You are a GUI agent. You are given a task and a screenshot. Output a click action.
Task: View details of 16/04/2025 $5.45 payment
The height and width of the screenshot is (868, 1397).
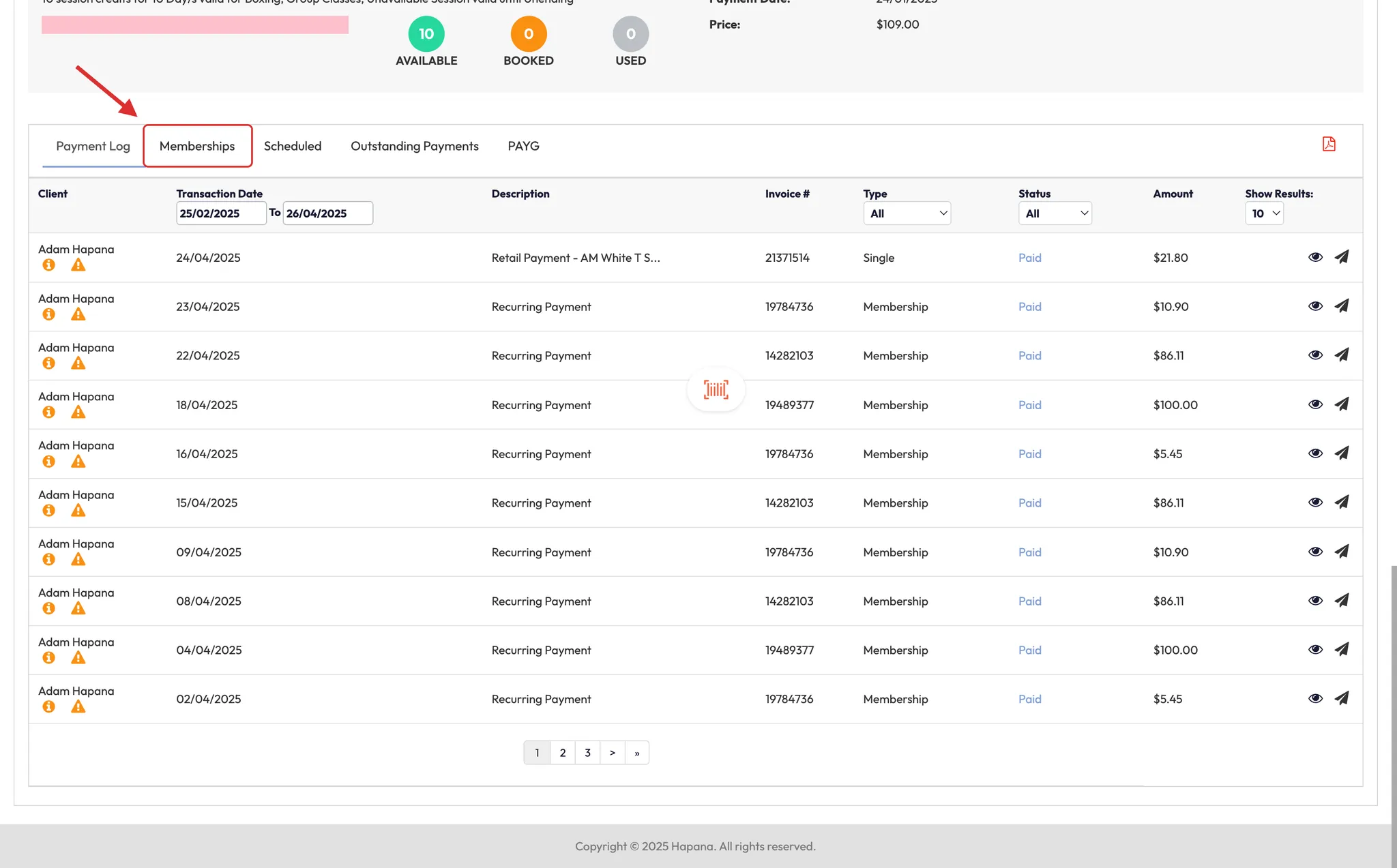(x=1315, y=453)
